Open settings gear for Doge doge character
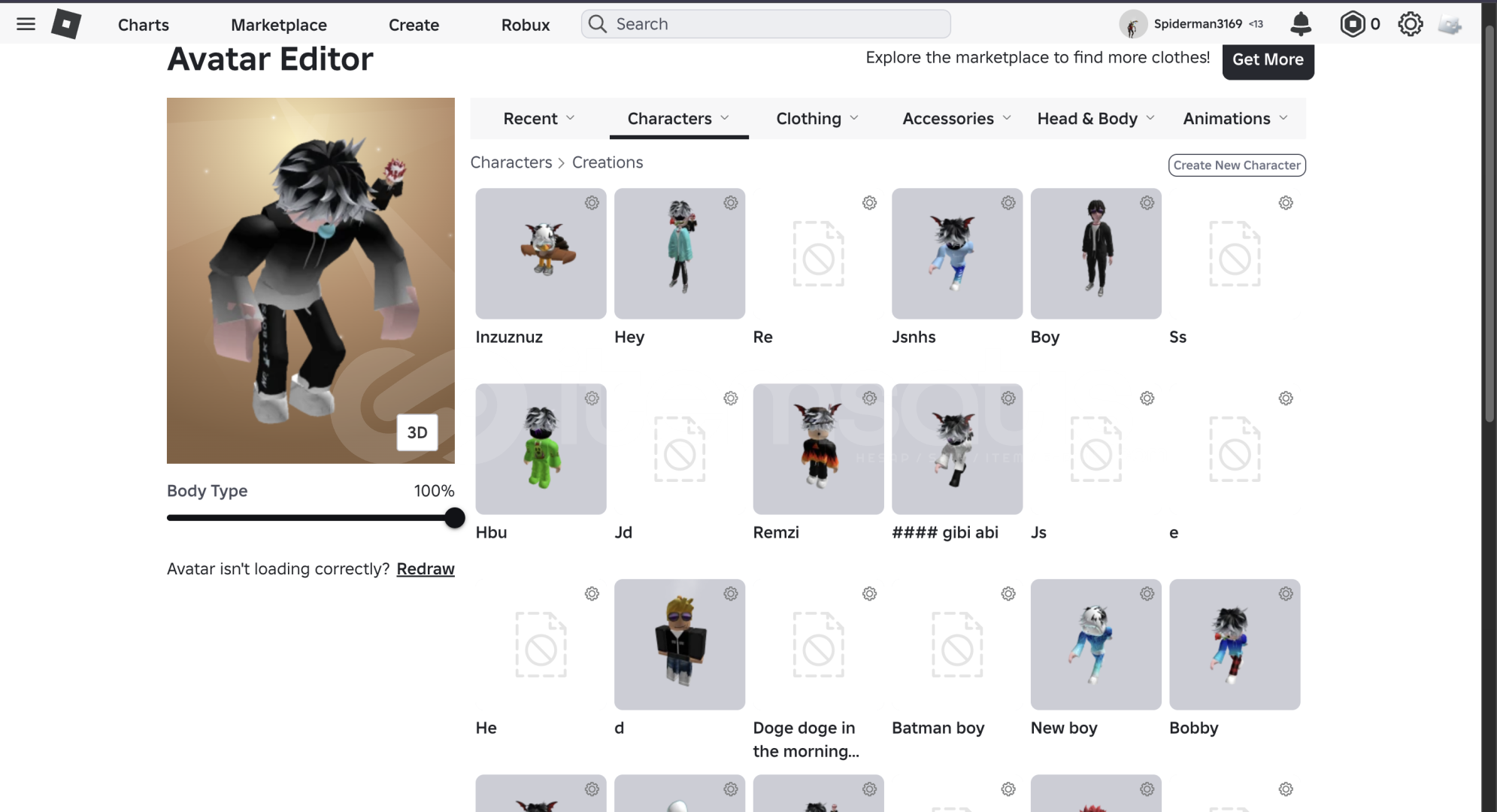1497x812 pixels. [870, 594]
